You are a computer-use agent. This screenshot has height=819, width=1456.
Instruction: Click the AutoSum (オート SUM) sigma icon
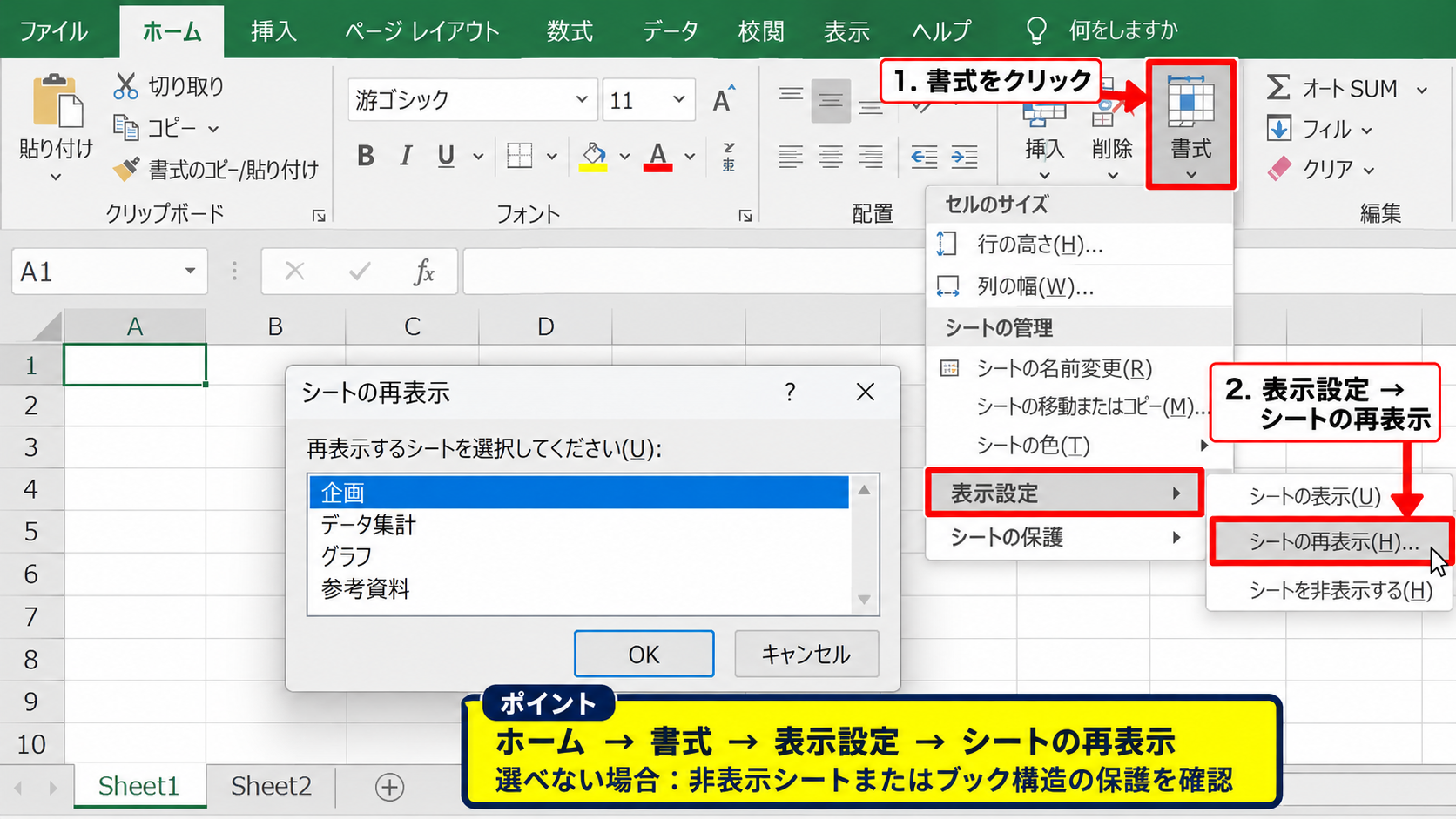(x=1278, y=87)
